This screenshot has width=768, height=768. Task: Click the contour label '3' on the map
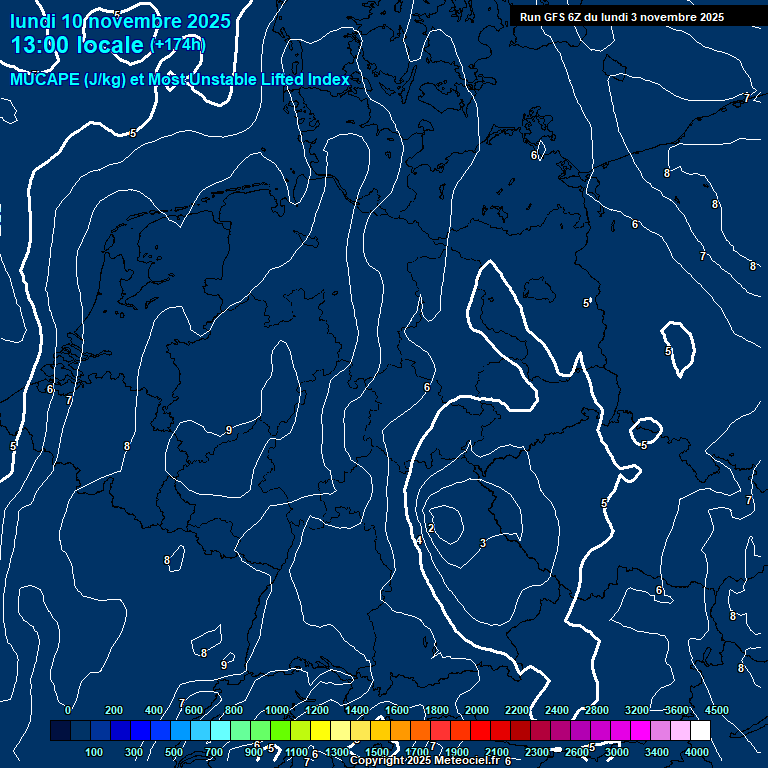tap(483, 543)
